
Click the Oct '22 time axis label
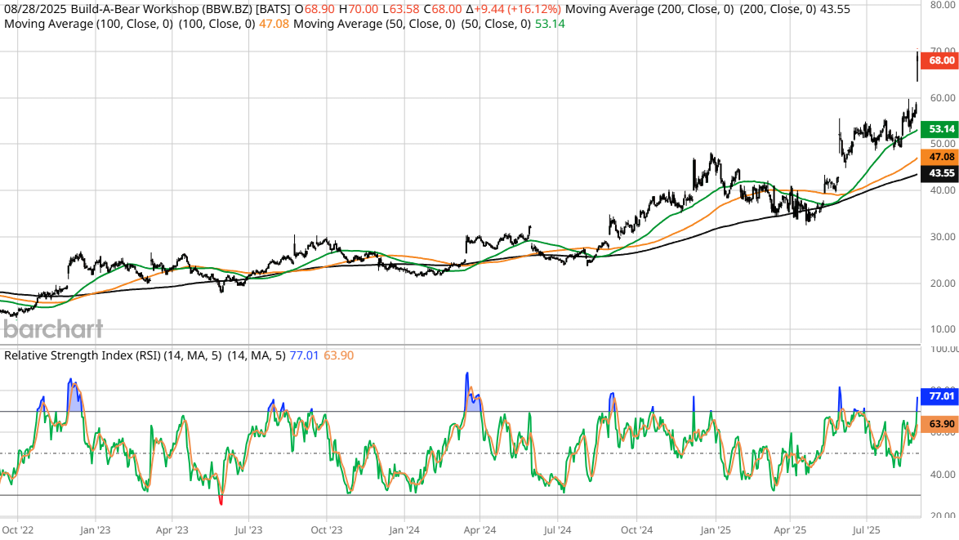click(18, 530)
